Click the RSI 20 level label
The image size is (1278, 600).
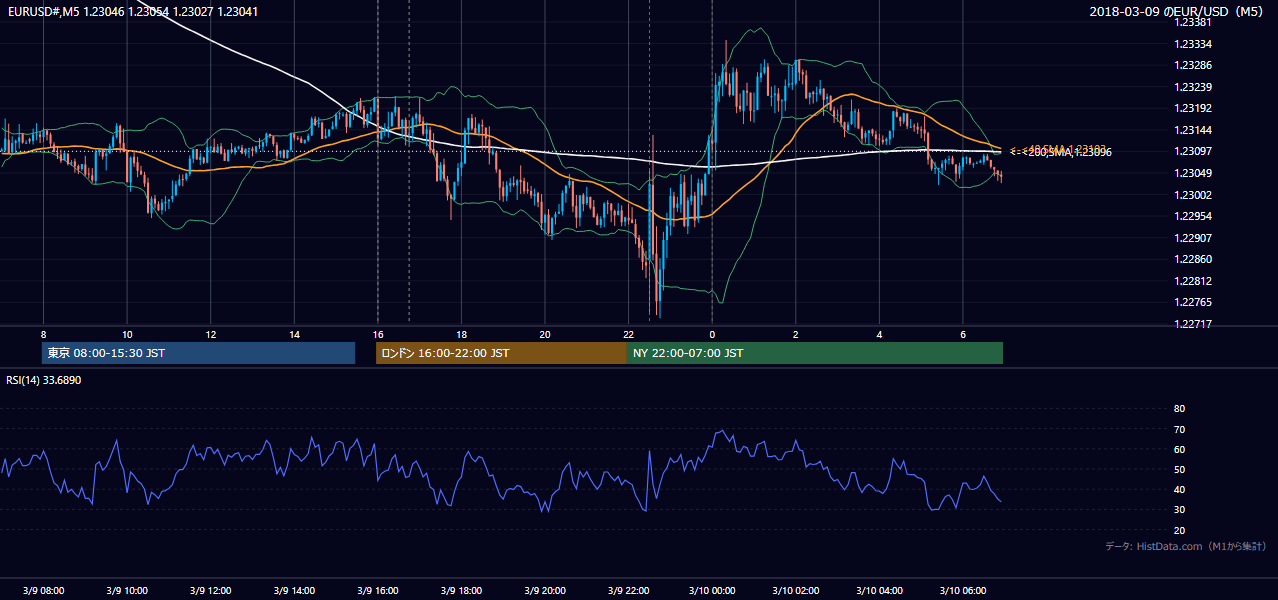[x=1179, y=530]
